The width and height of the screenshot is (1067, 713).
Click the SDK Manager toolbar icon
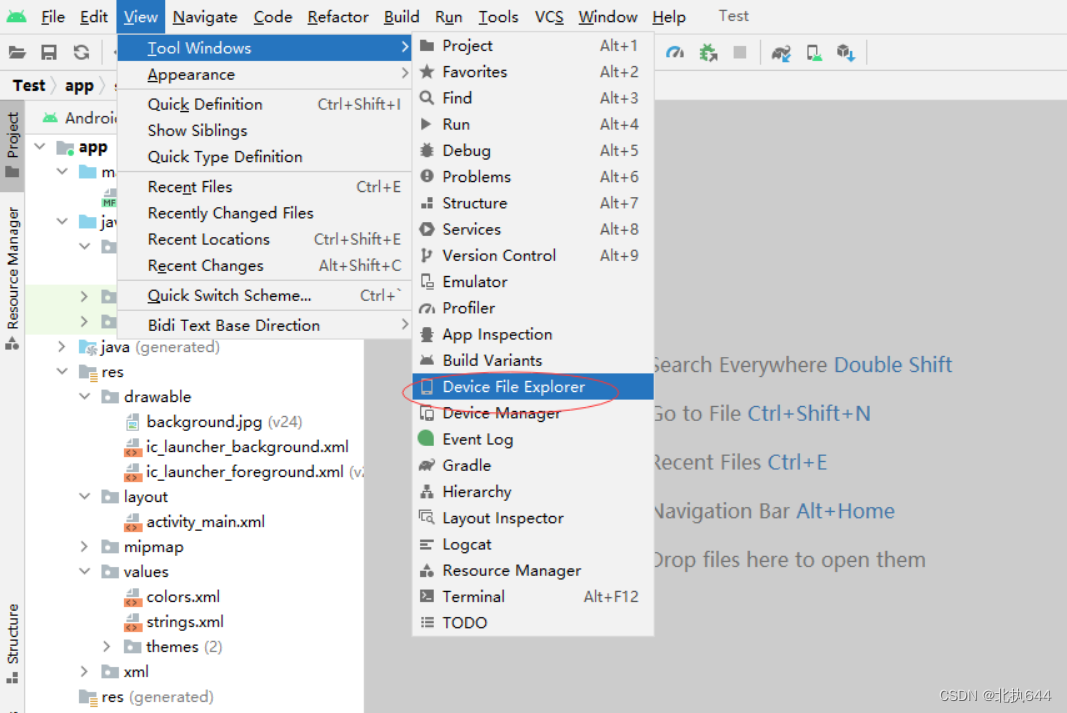[846, 52]
